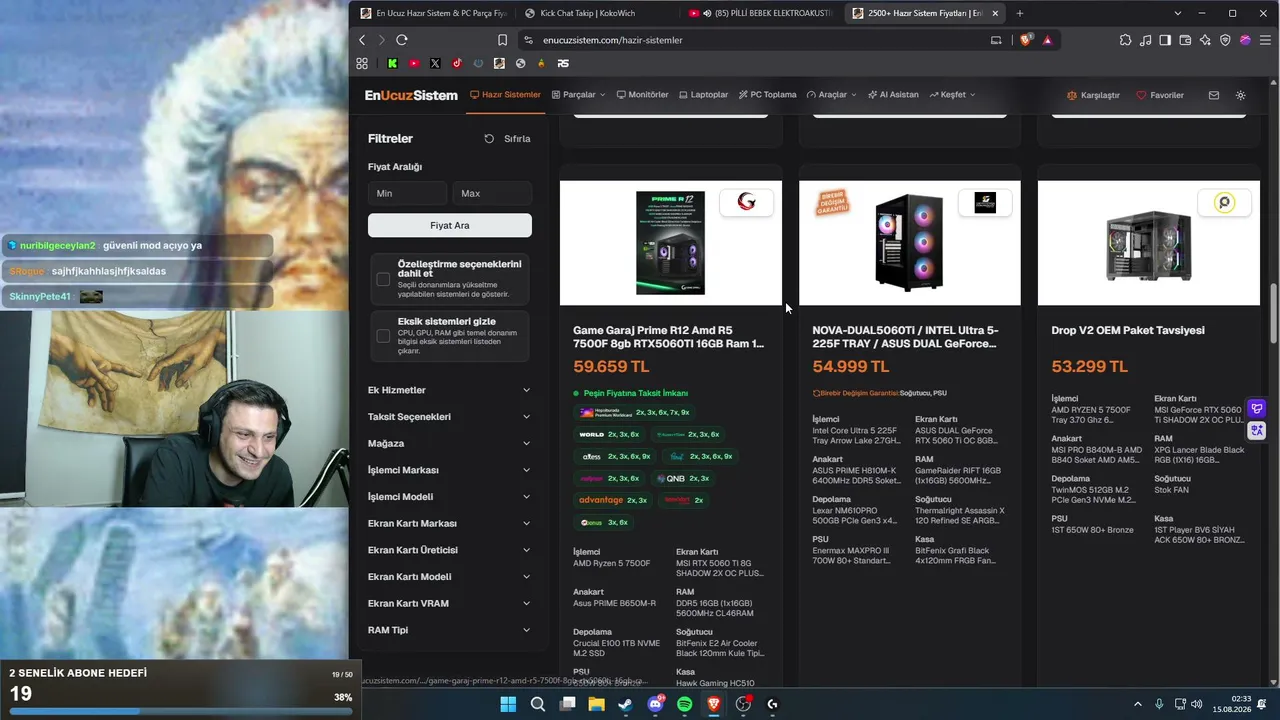Open Drop V2 OEM Paket Tavsiyesi title
Screen dimensions: 1280x720
point(1128,330)
